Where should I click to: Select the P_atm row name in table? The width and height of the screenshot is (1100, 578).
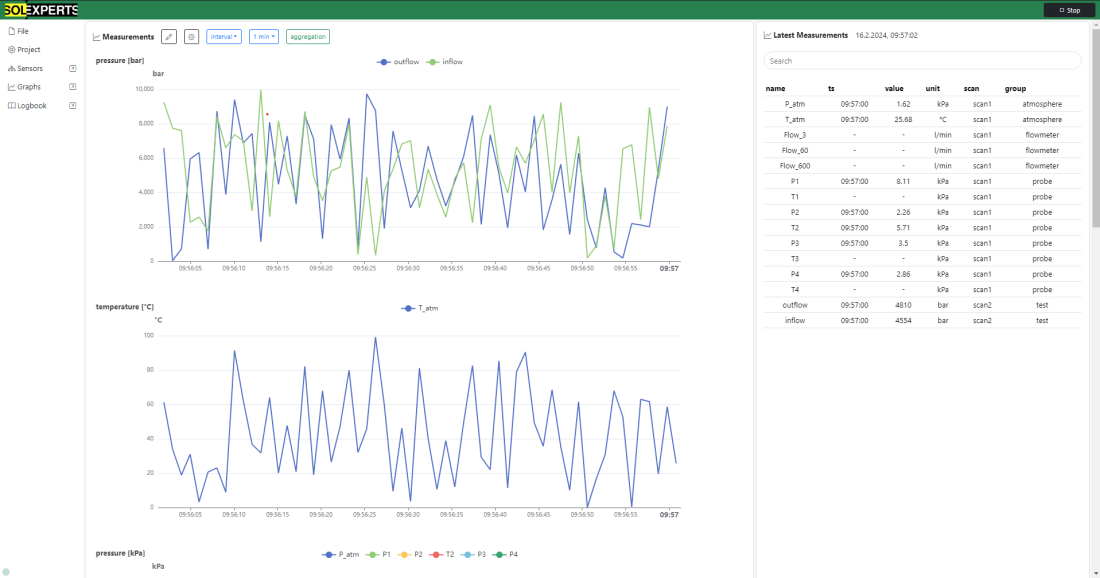click(795, 104)
